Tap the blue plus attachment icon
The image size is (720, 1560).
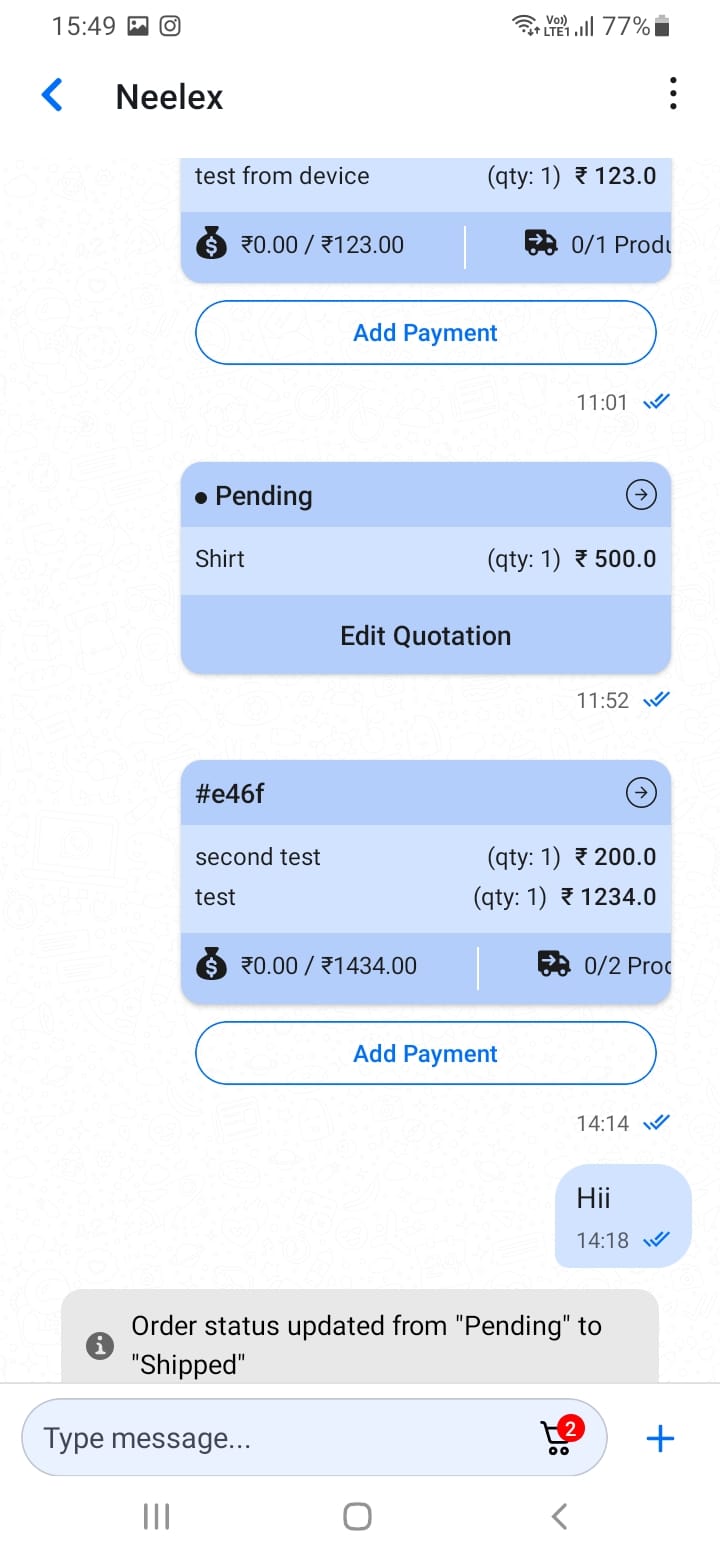[660, 1439]
